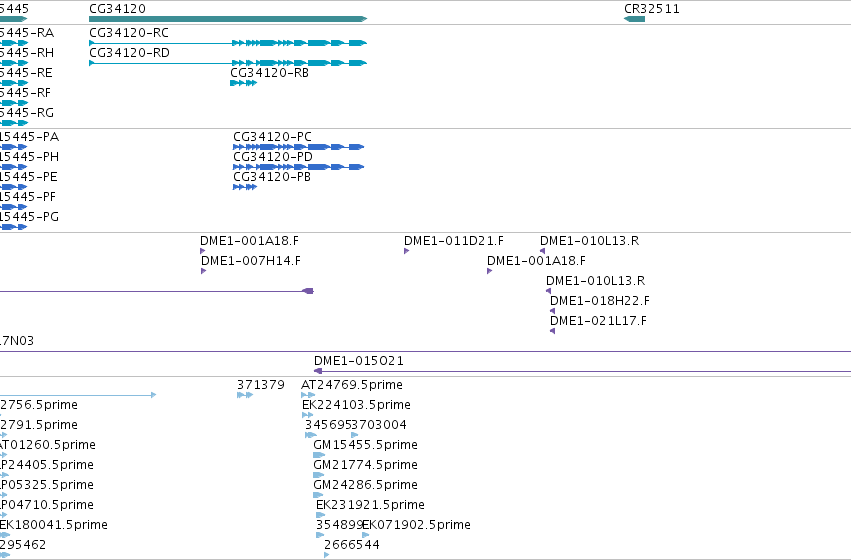Select the DME1-015O21 BAC clone label
851x560 pixels.
pyautogui.click(x=359, y=361)
